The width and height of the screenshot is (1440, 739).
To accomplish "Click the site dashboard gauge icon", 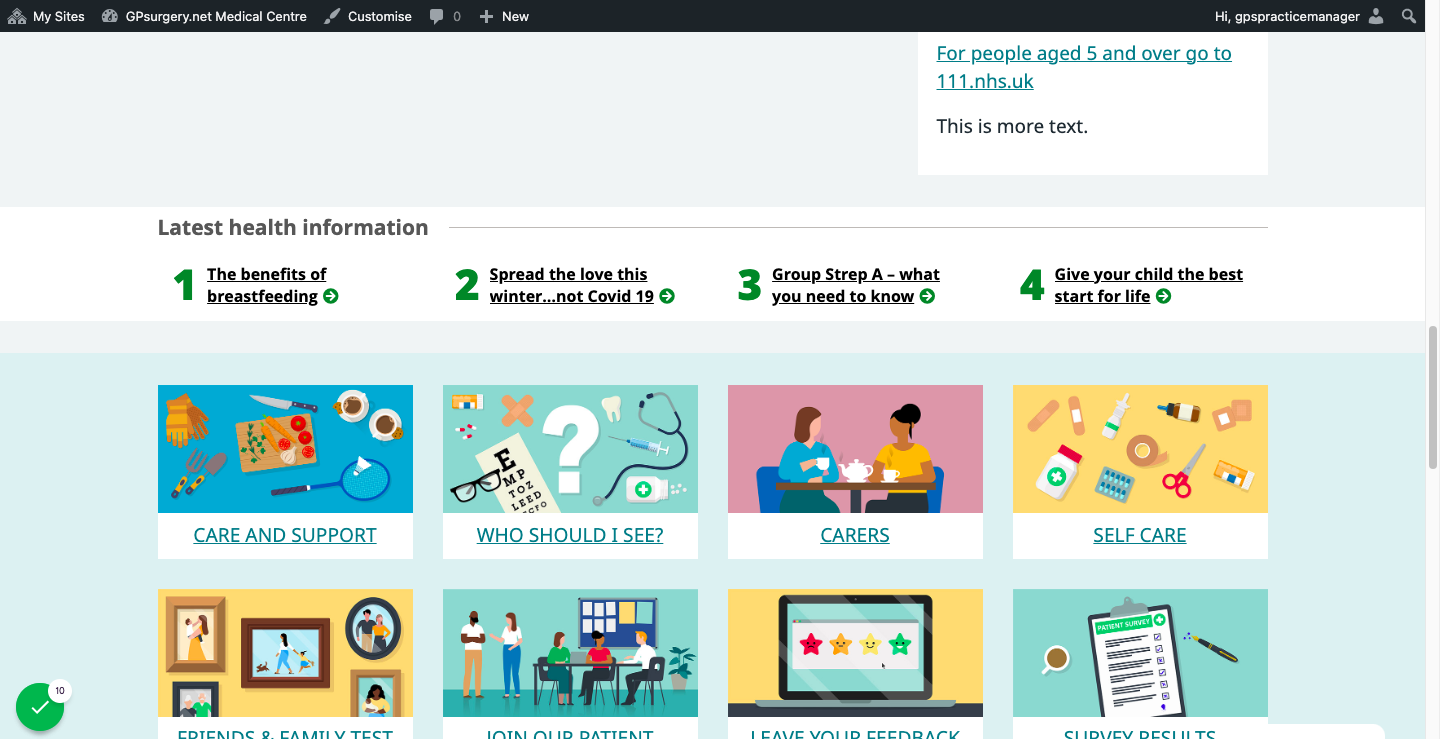I will tap(110, 16).
